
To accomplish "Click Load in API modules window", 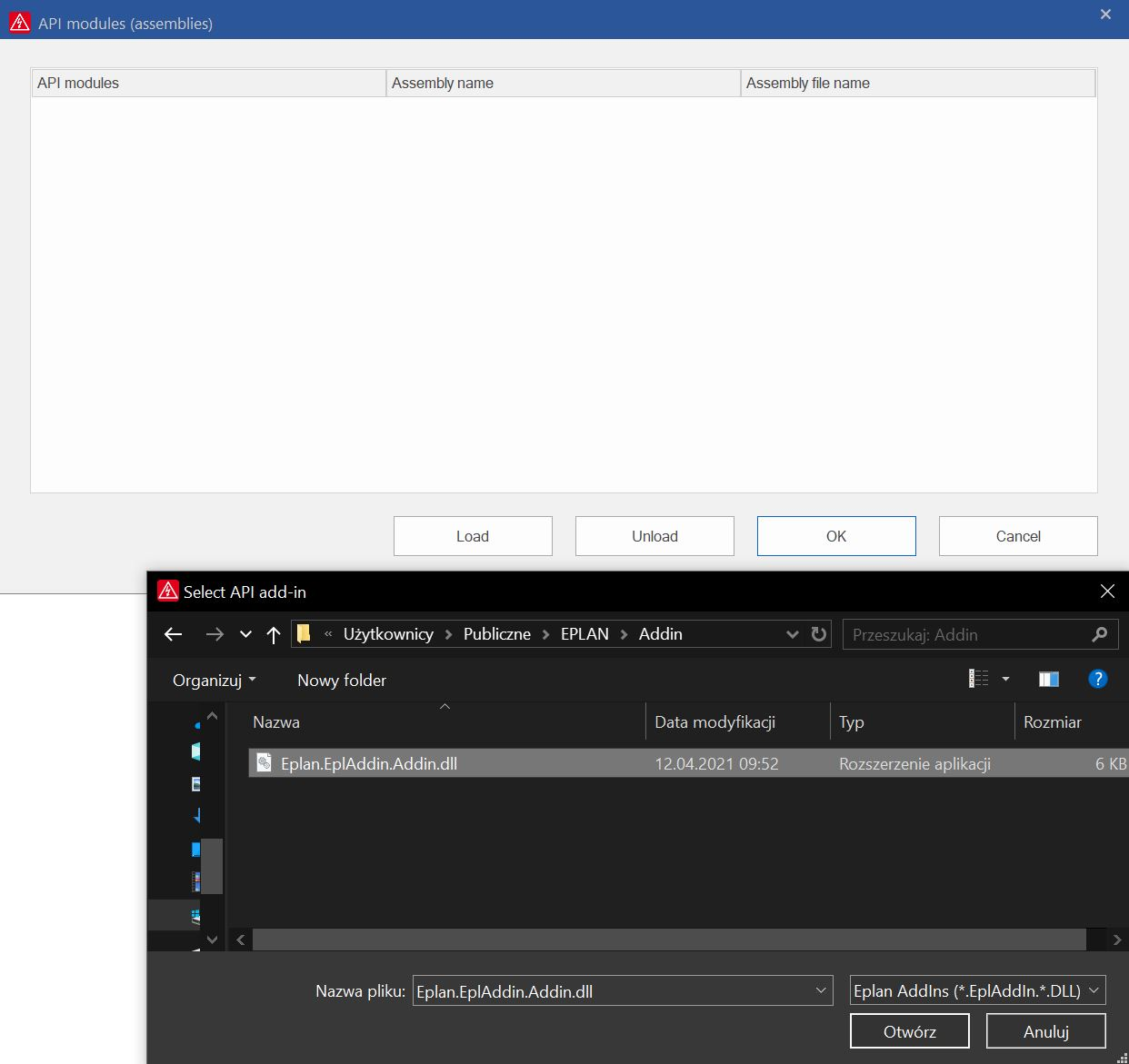I will tap(473, 536).
